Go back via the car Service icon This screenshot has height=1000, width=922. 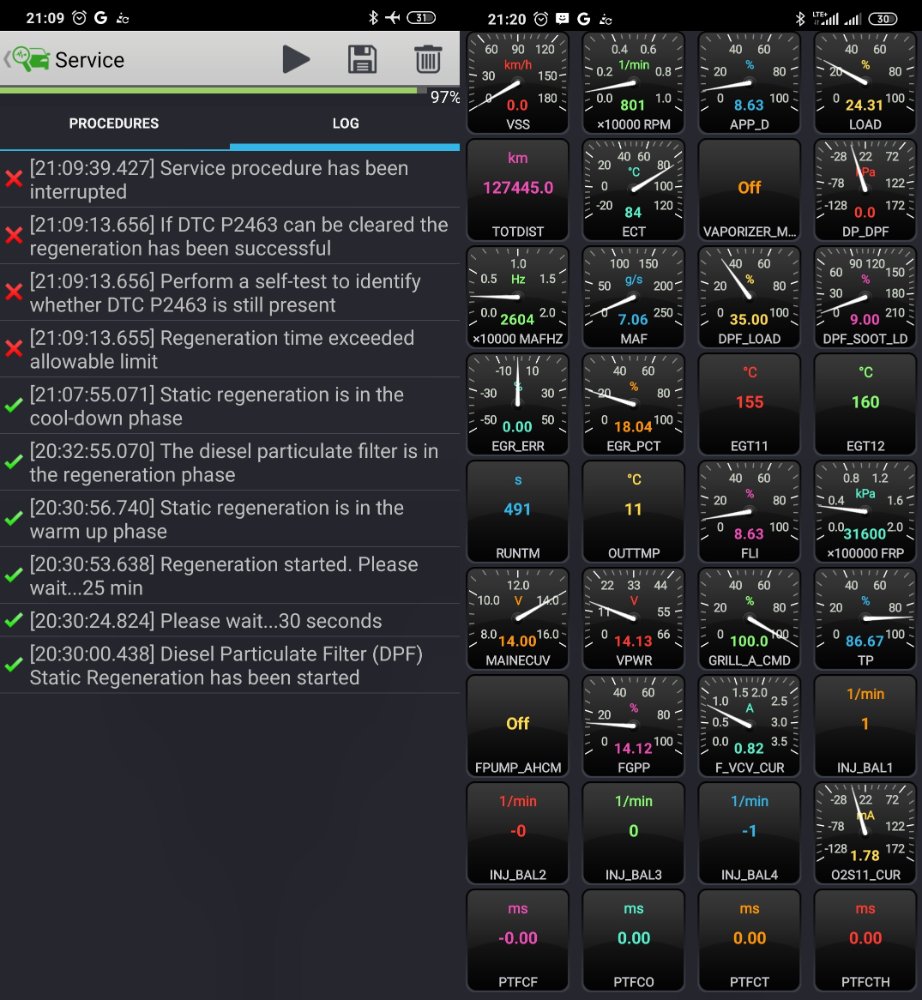[28, 60]
